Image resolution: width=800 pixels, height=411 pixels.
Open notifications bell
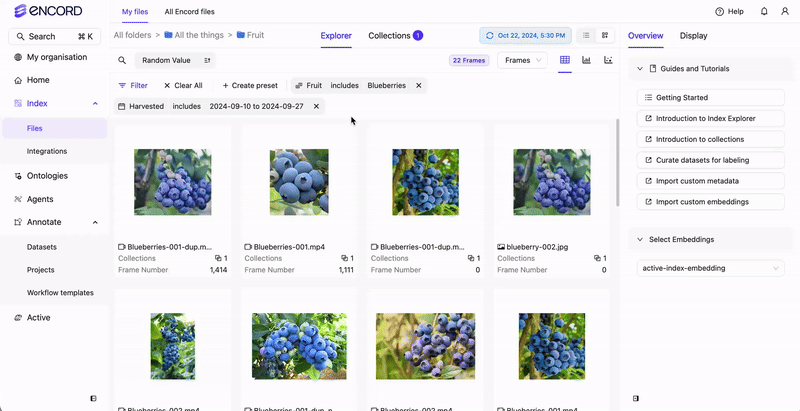coord(764,11)
